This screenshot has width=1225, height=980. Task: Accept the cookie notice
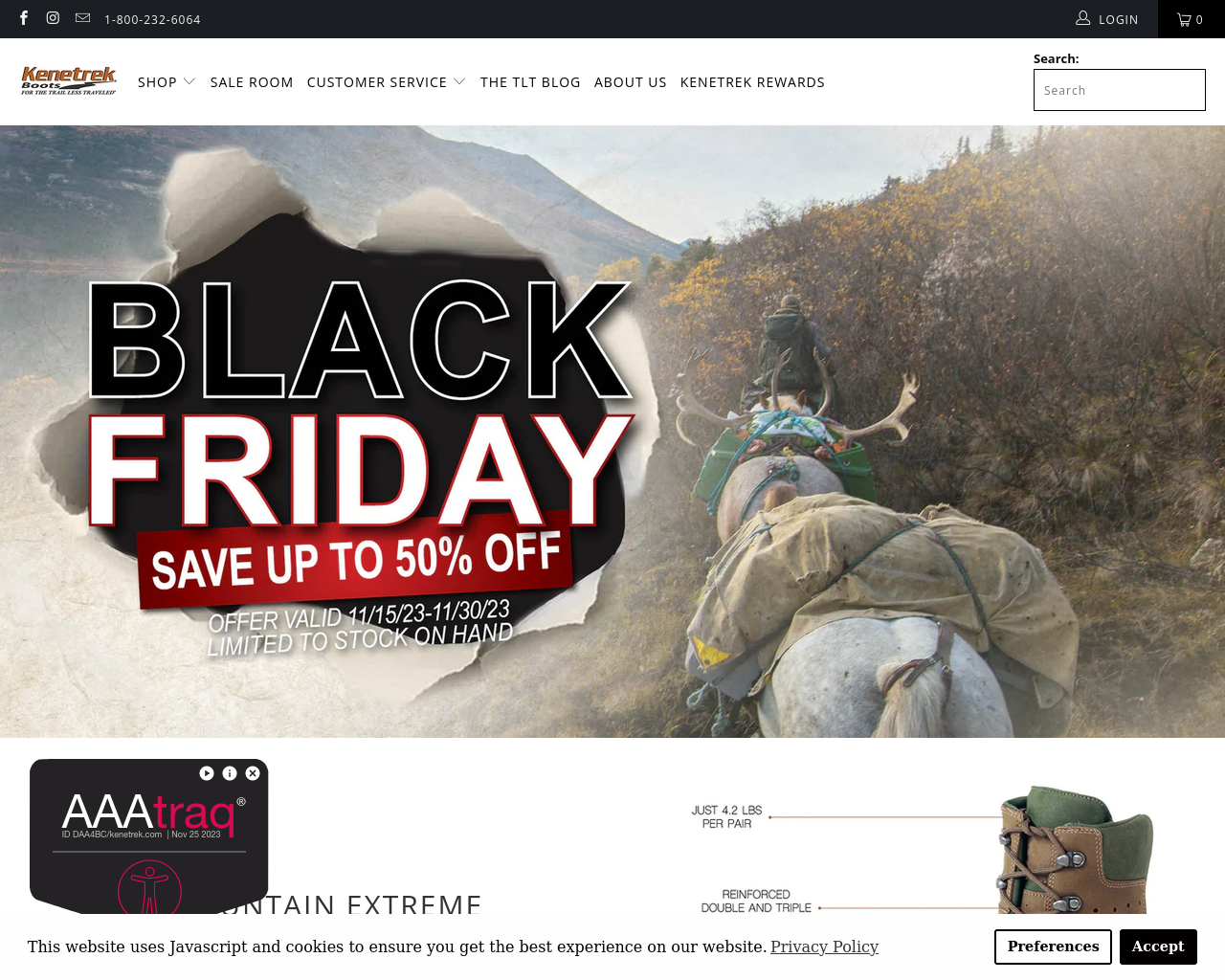tap(1158, 947)
